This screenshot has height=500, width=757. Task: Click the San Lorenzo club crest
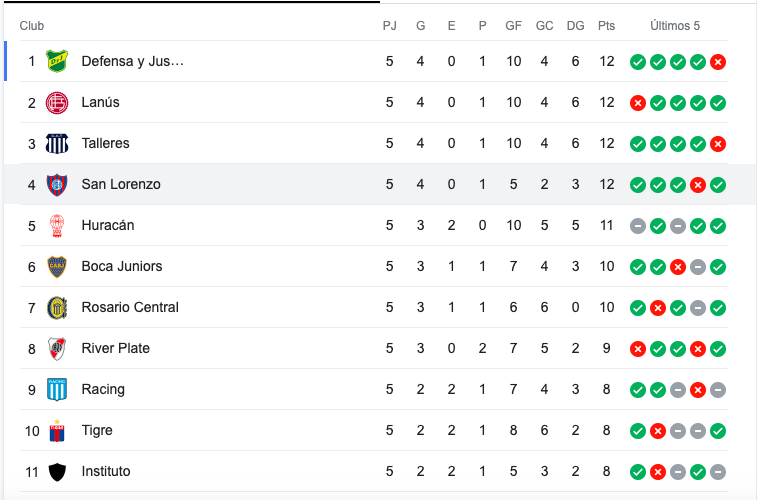[57, 184]
